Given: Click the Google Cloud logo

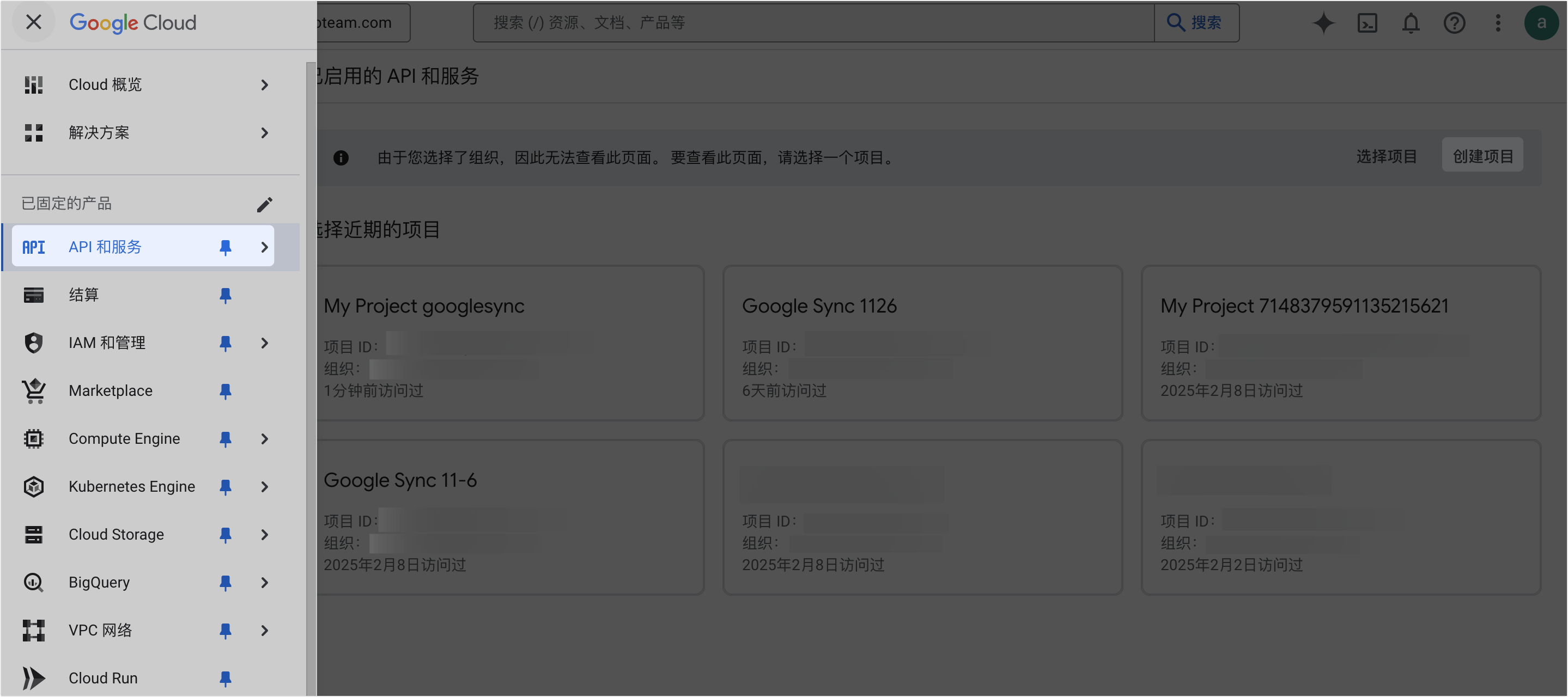Looking at the screenshot, I should point(133,22).
